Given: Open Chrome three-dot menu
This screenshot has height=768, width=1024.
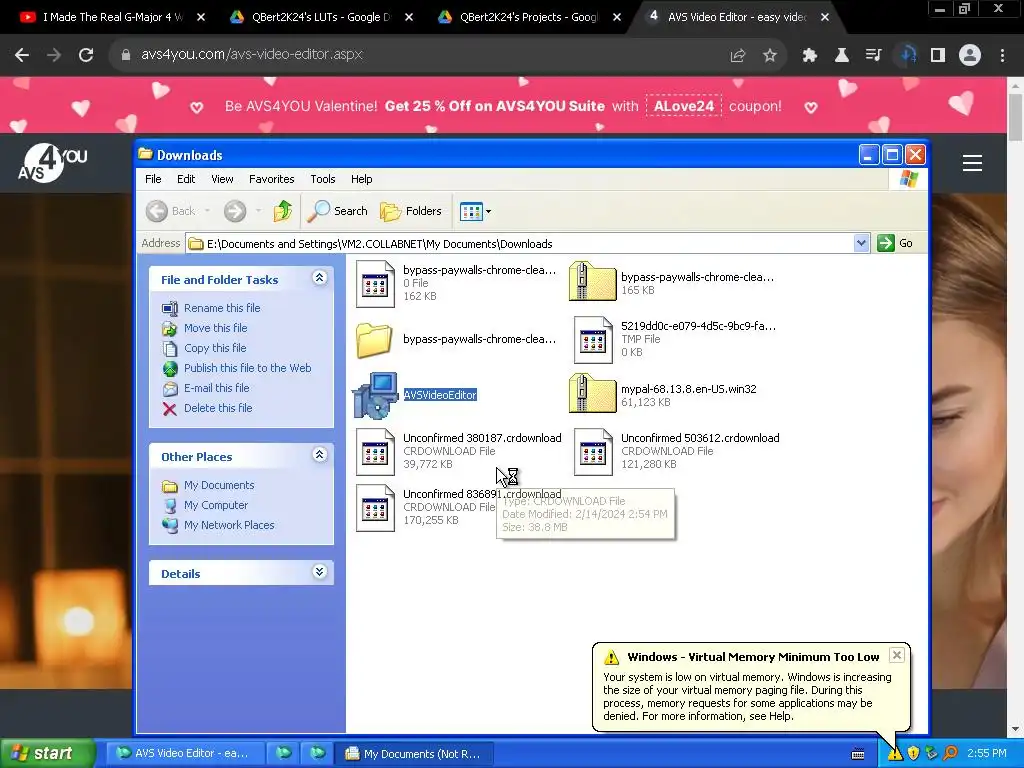Looking at the screenshot, I should pos(1002,55).
